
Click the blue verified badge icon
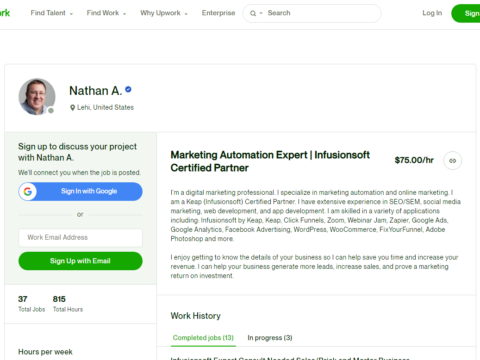[128, 89]
